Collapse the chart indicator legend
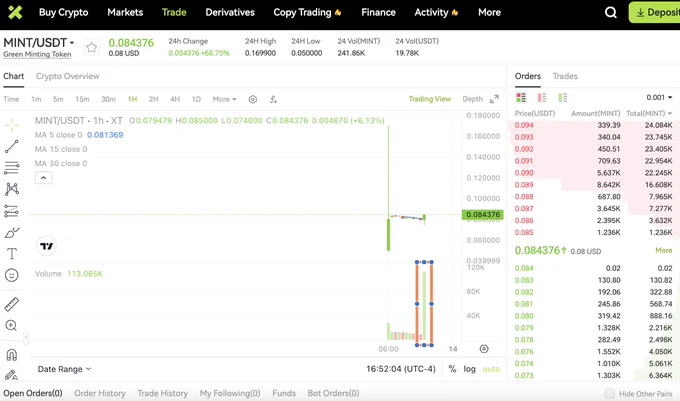Image resolution: width=680 pixels, height=401 pixels. pyautogui.click(x=43, y=178)
